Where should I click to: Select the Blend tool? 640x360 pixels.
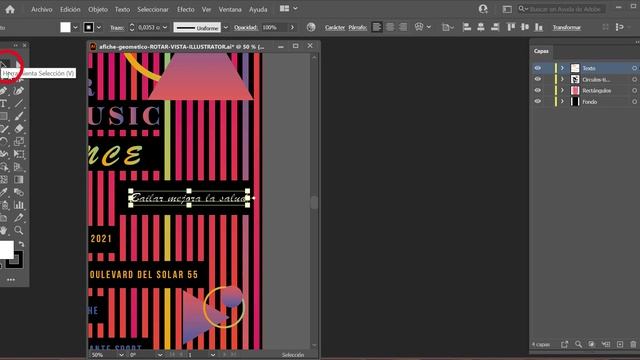point(19,192)
